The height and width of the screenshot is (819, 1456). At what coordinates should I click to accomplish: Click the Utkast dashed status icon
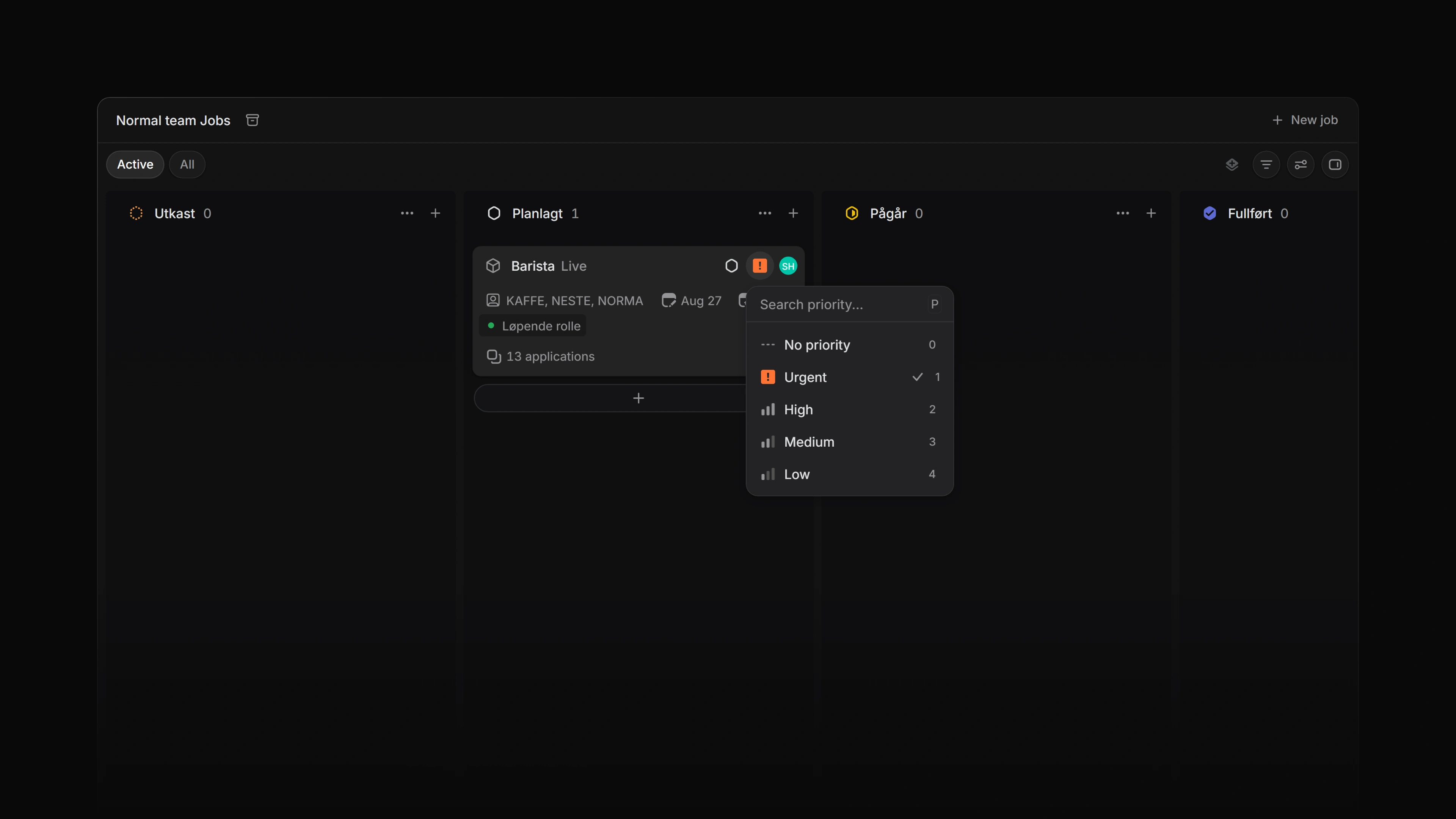pos(136,213)
